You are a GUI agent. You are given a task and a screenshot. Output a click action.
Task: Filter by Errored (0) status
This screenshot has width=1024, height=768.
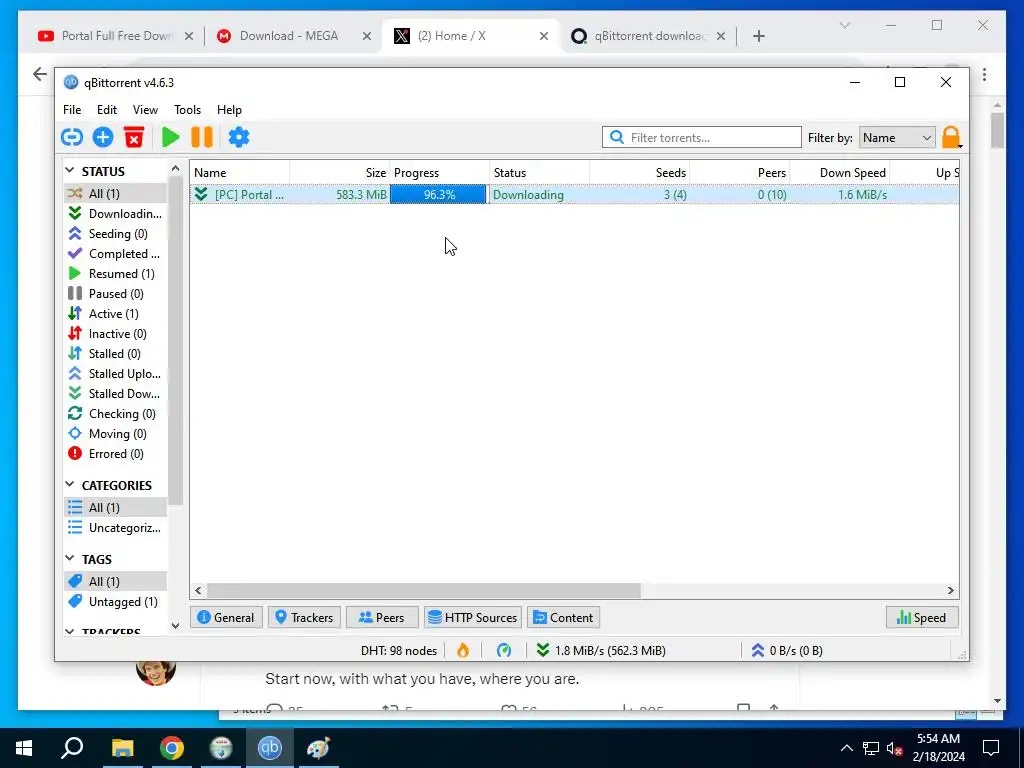(x=116, y=454)
